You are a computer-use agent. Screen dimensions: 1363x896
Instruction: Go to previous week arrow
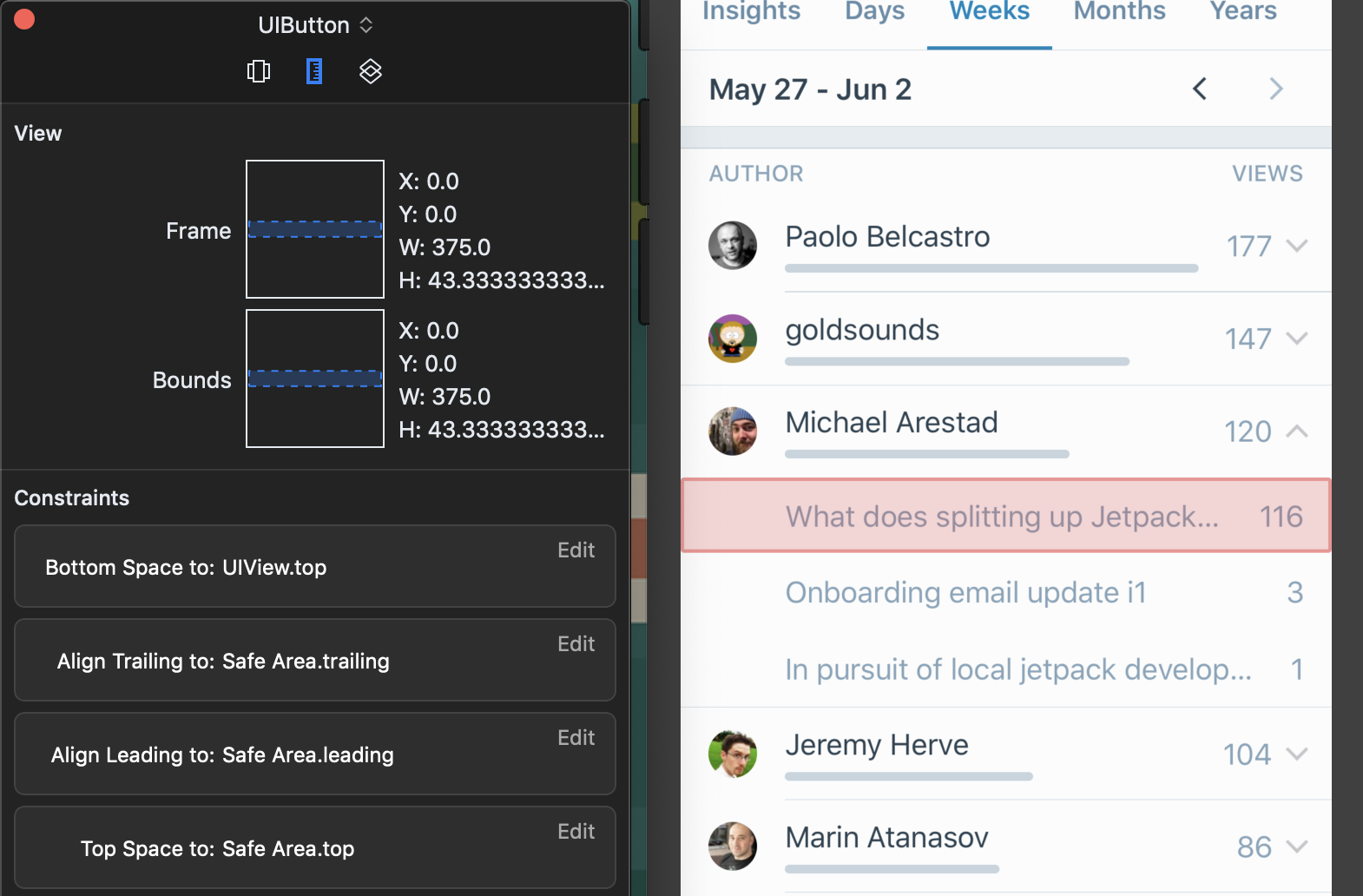pos(1200,89)
